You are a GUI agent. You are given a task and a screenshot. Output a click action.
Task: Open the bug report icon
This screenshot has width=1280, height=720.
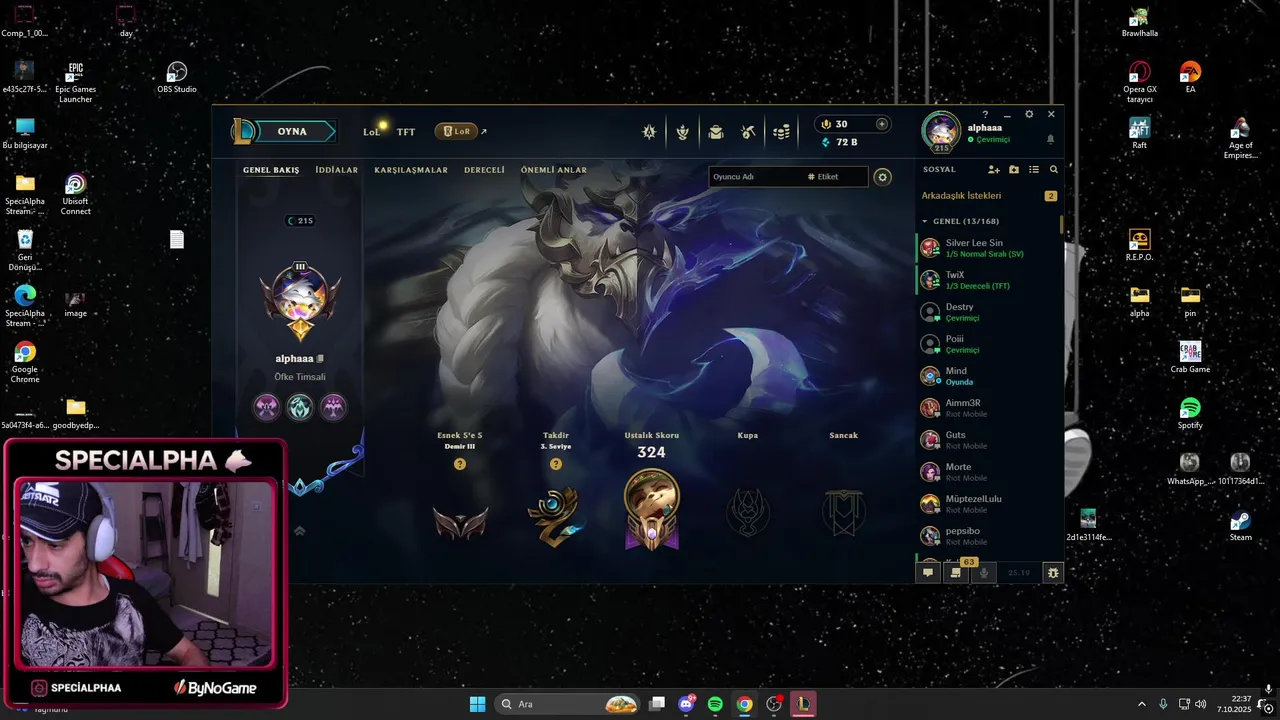pyautogui.click(x=1052, y=573)
